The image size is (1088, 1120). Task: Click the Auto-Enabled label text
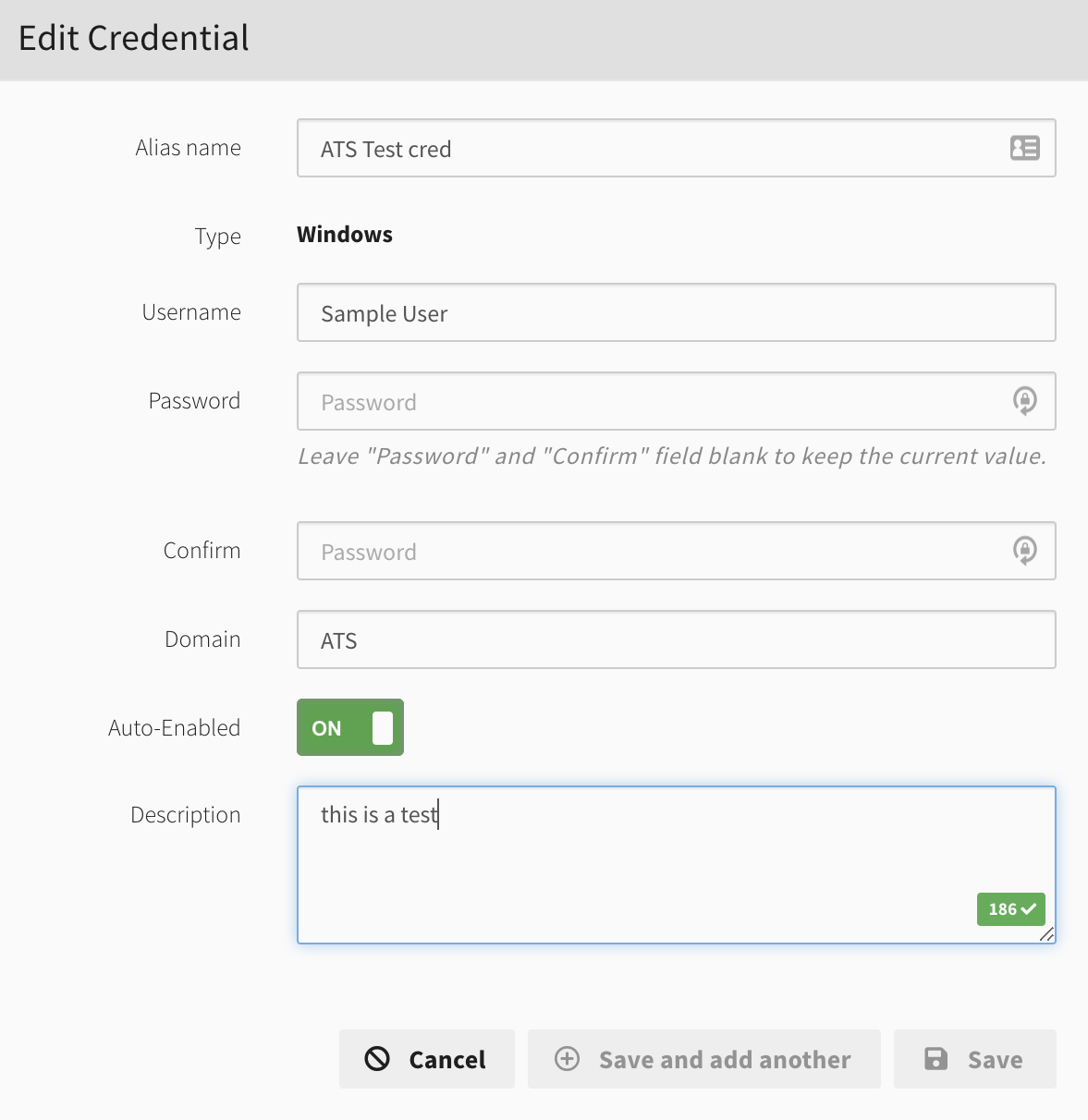pos(174,728)
